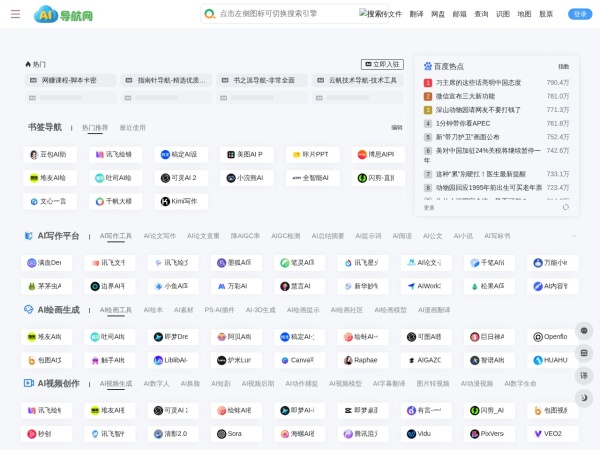Select the 图片转视频 tab
Screen dimensions: 600x450
pos(433,383)
